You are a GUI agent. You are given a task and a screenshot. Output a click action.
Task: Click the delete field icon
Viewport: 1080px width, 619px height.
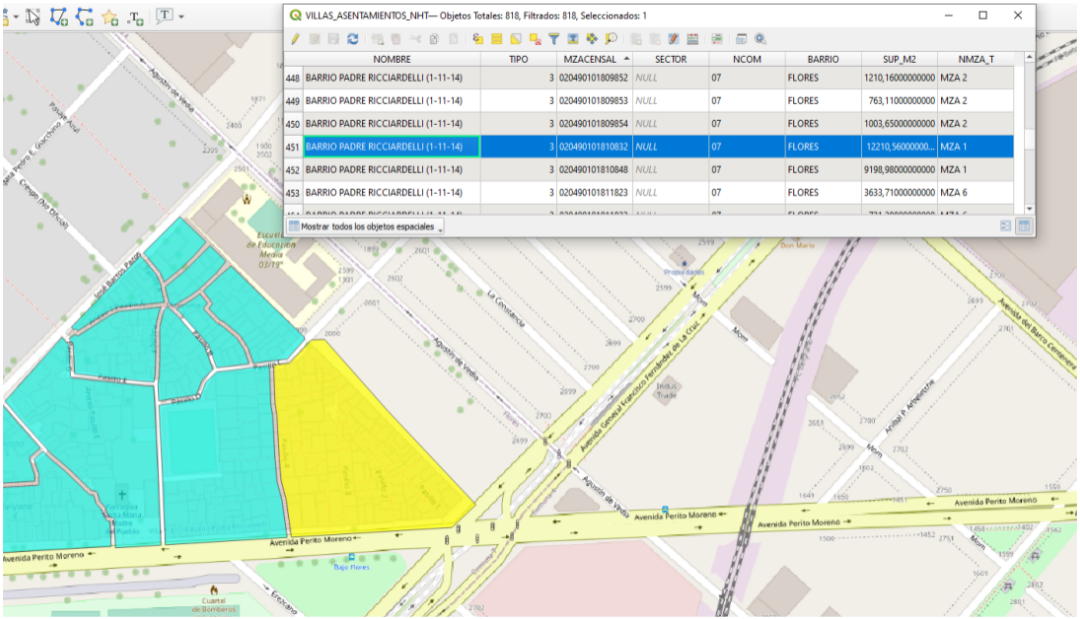point(654,39)
